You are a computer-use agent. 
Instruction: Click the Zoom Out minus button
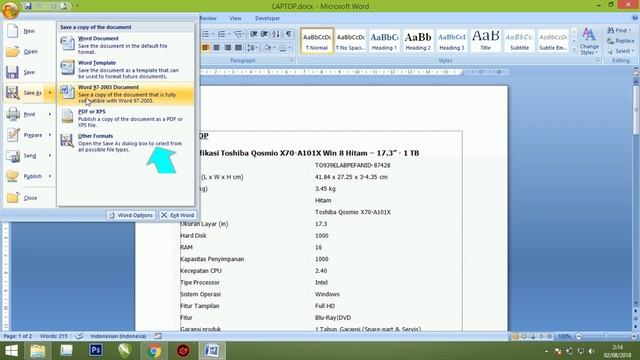[578, 336]
